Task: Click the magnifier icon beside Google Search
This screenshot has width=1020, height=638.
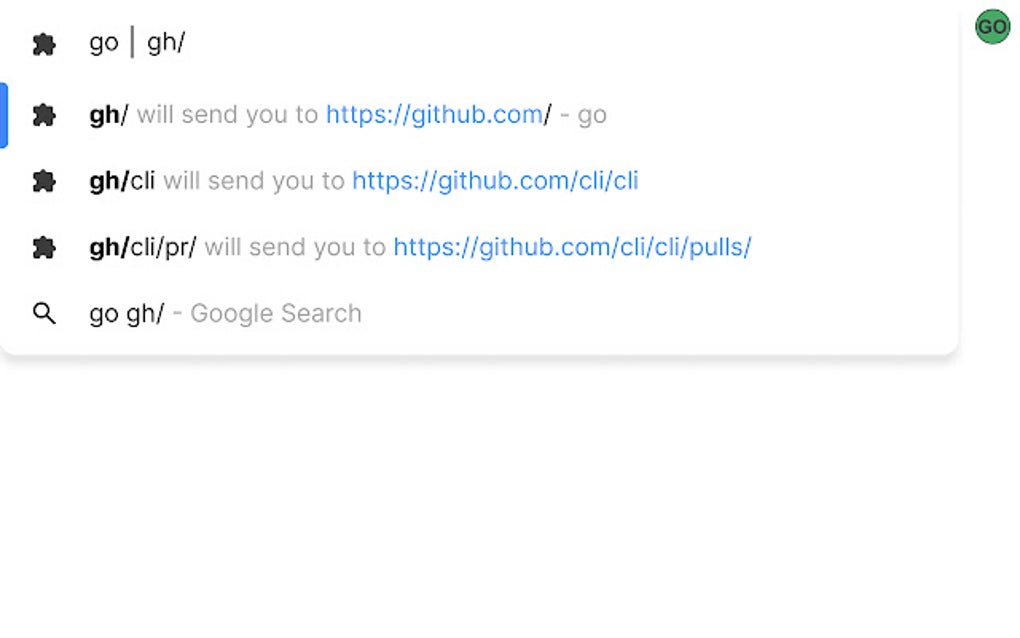Action: 44,313
